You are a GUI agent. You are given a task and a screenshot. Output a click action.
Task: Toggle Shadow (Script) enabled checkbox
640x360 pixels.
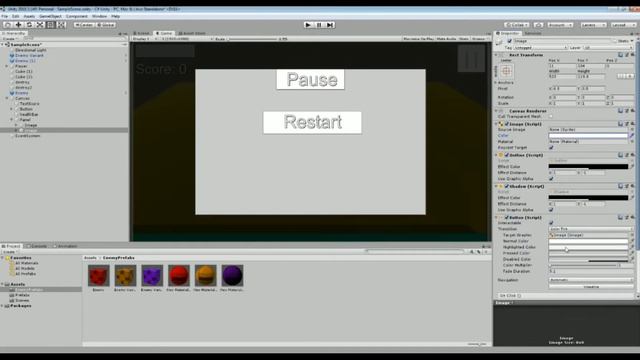(507, 186)
